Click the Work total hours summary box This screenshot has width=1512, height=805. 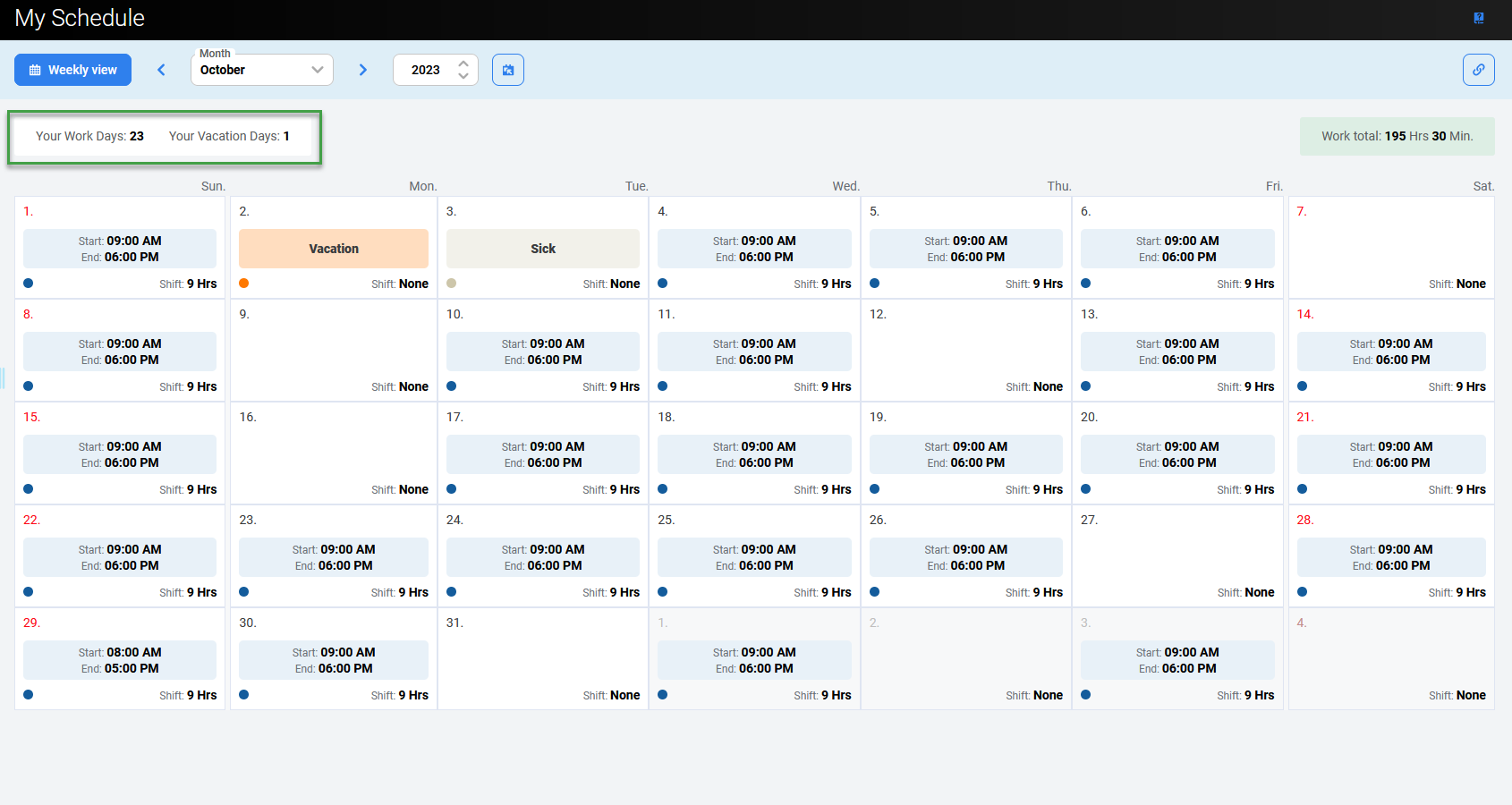(1397, 136)
